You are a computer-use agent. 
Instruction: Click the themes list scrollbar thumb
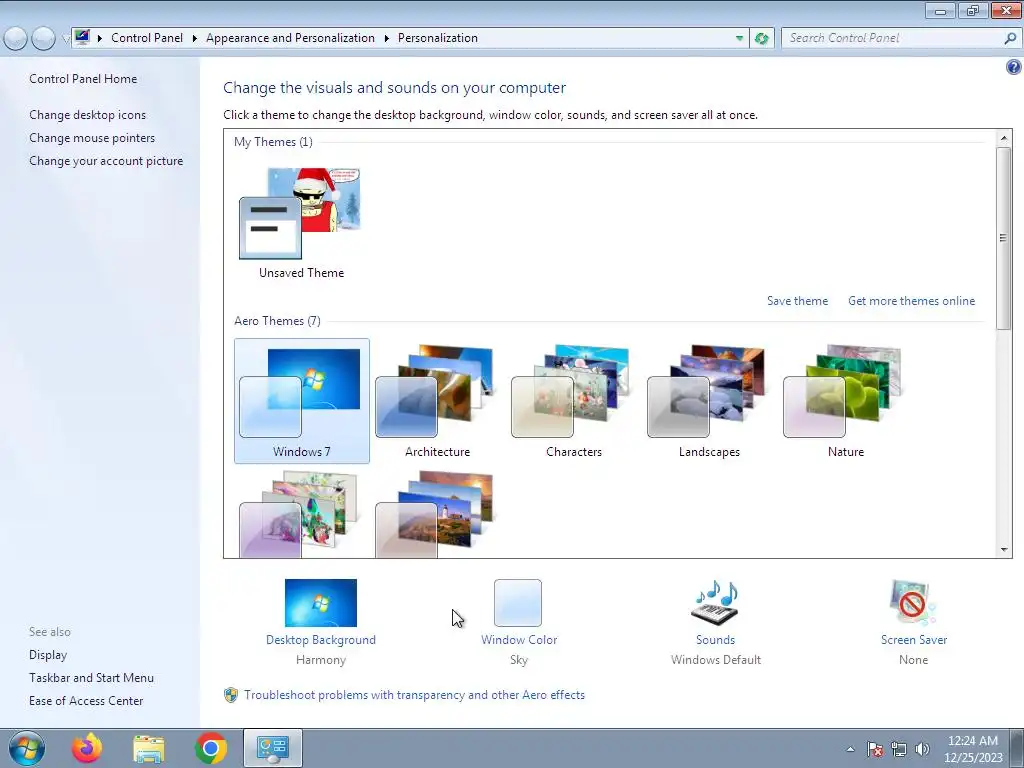coord(1004,238)
